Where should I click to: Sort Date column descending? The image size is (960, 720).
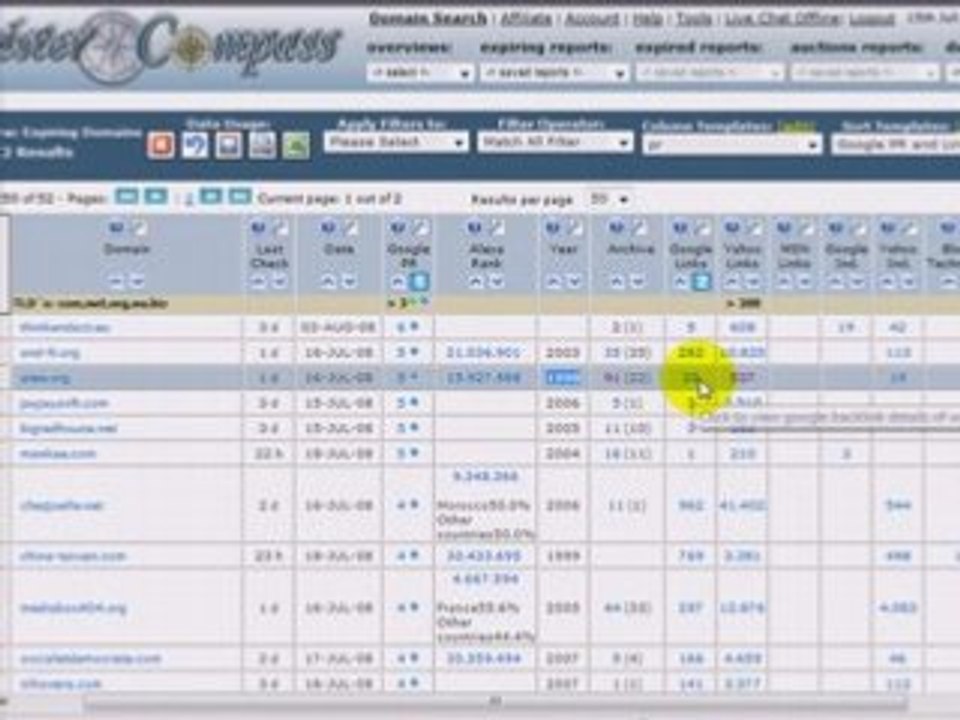tap(350, 282)
